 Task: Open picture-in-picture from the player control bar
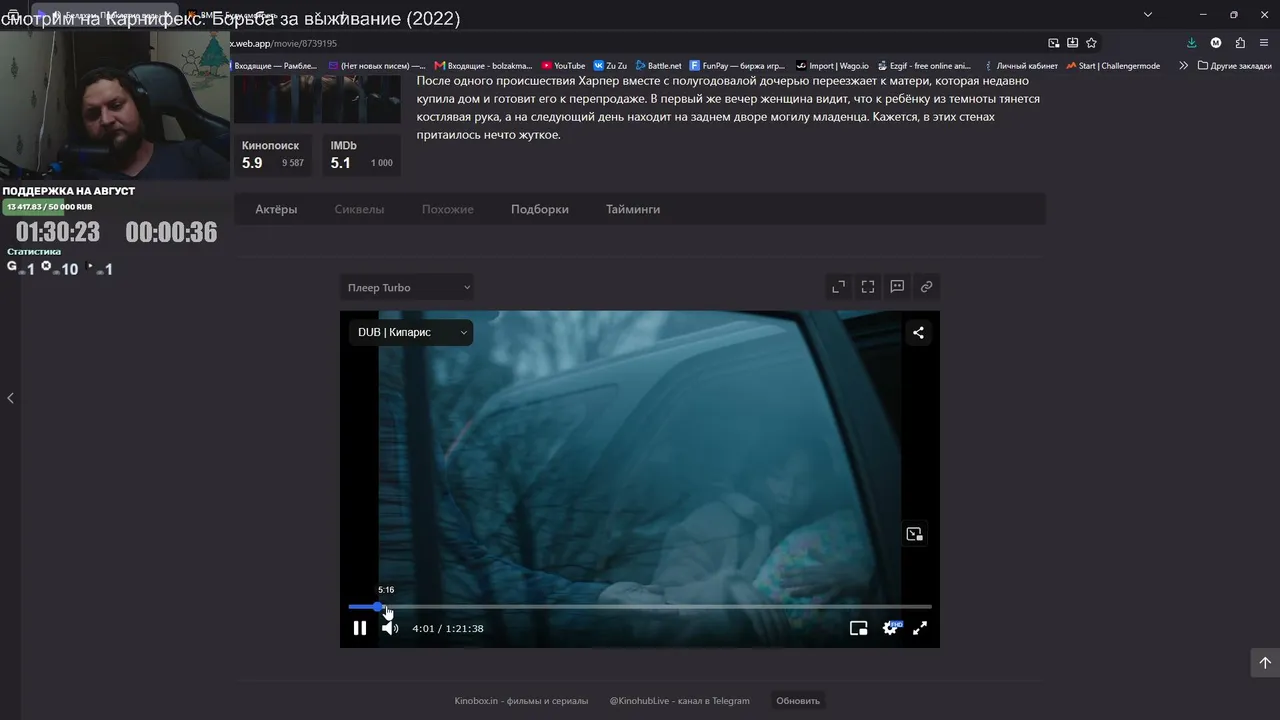[x=858, y=628]
